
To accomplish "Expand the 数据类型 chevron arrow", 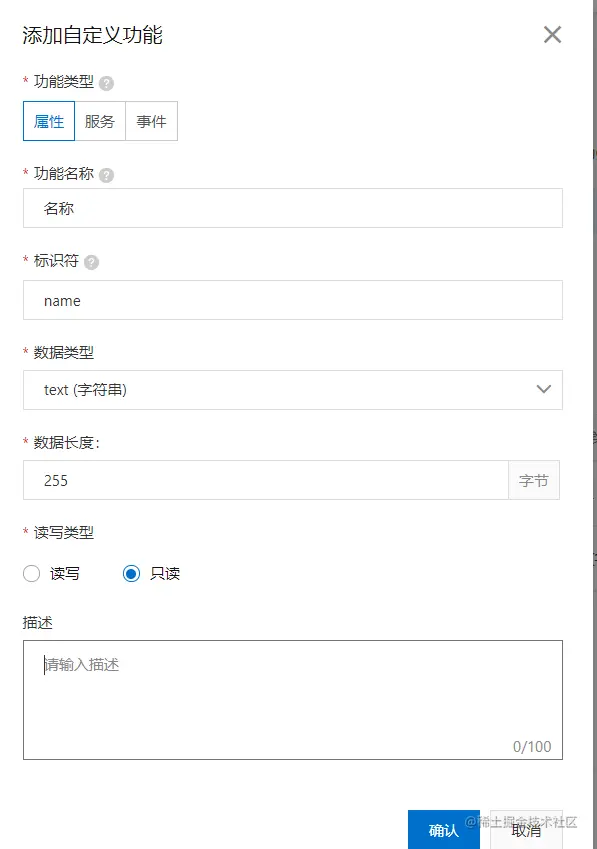I will point(543,389).
